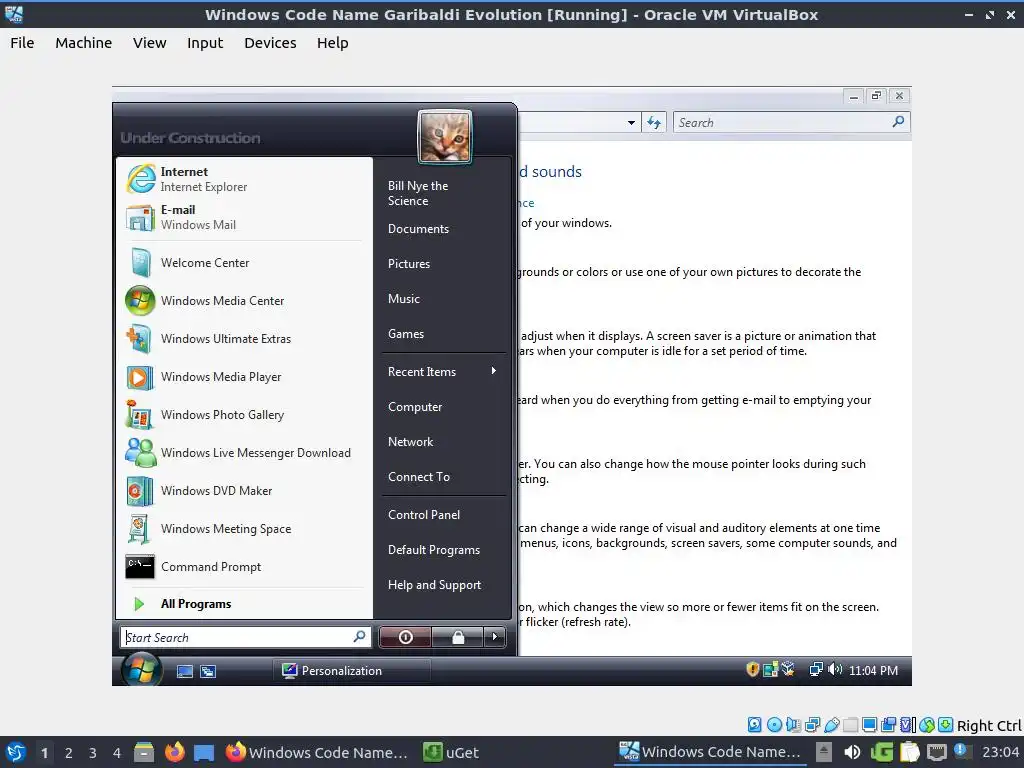Open the VirtualBox File menu

22,42
